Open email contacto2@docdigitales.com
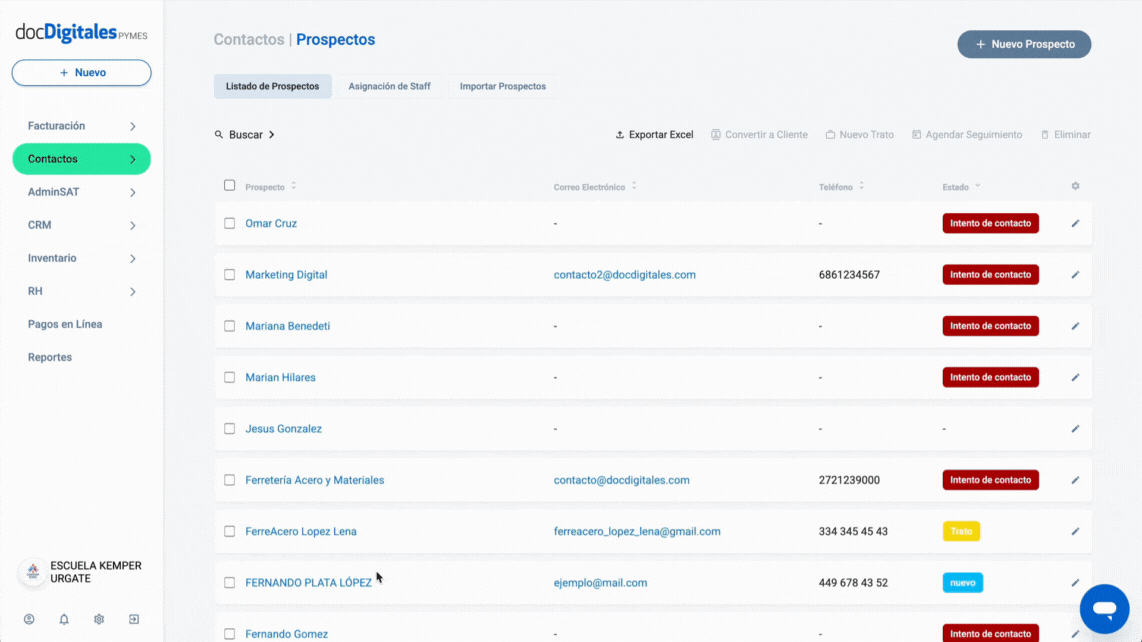The image size is (1142, 642). pos(624,275)
